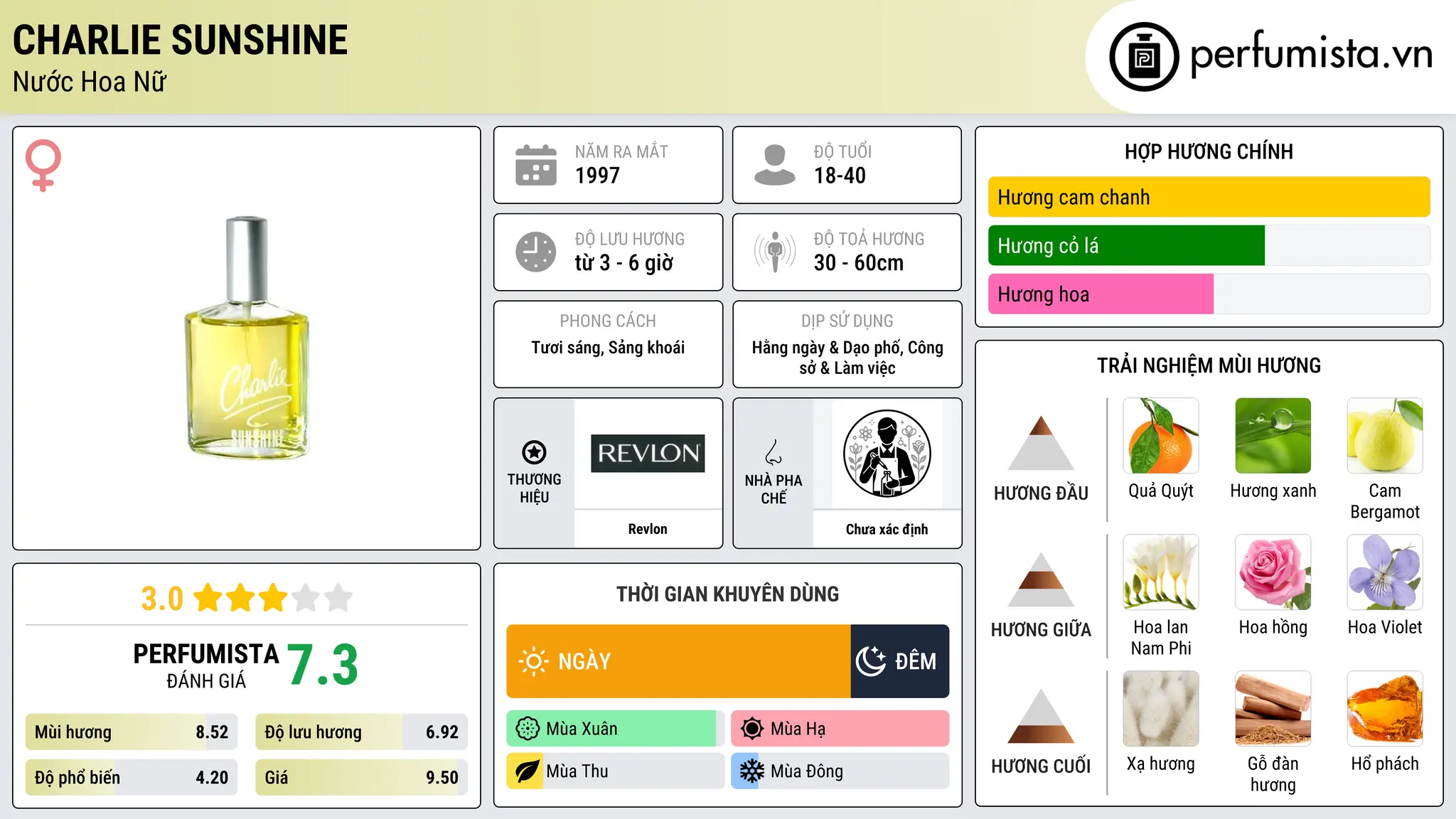Click the flower icon for Mùa Xuân

click(528, 729)
